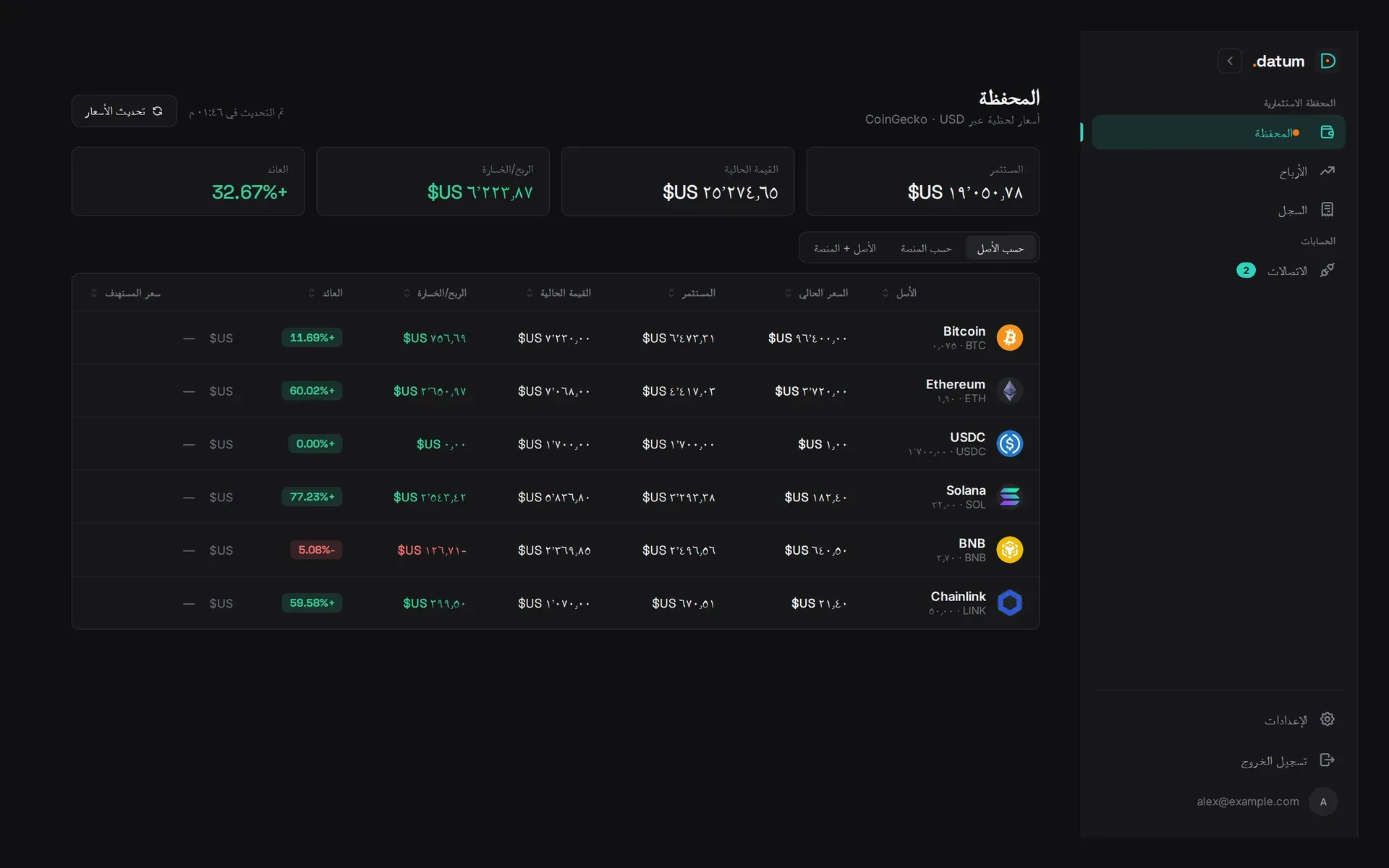Sort by الربح/الخسارة column header
The width and height of the screenshot is (1389, 868).
435,293
